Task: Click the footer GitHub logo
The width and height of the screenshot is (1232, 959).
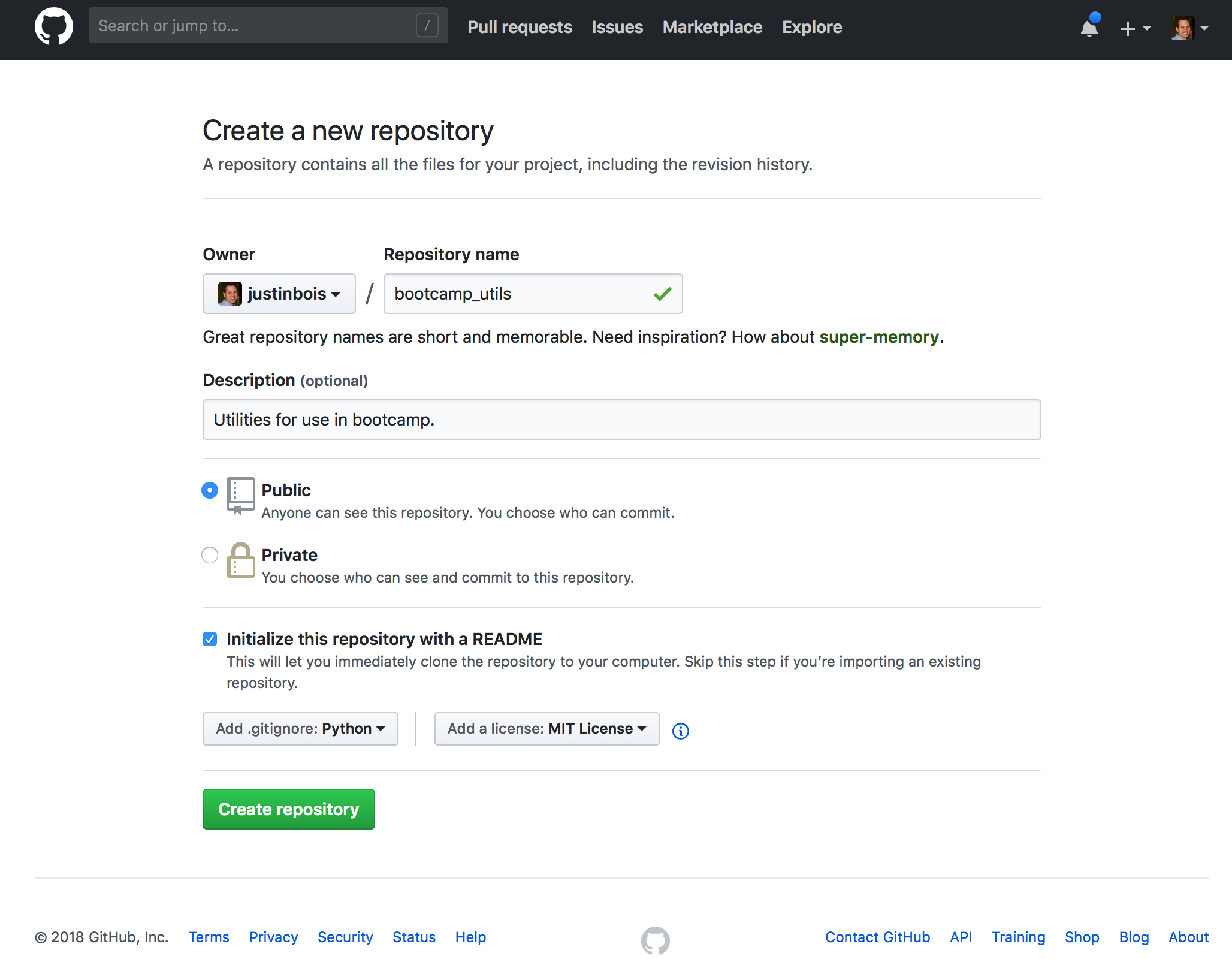Action: click(655, 940)
